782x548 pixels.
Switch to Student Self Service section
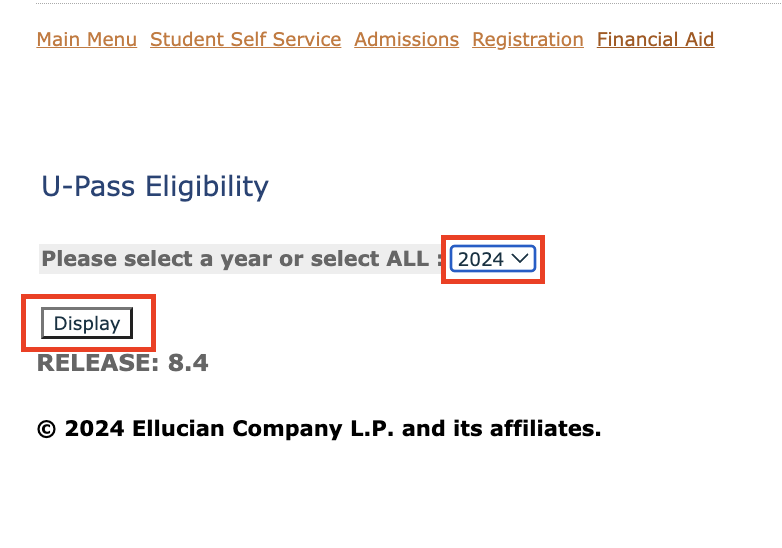245,40
